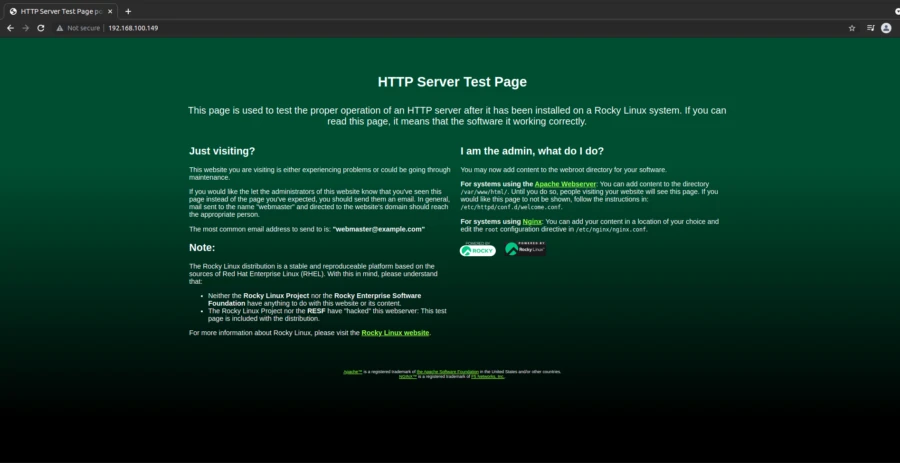900x463 pixels.
Task: Open the media control icon in toolbar
Action: click(x=870, y=28)
